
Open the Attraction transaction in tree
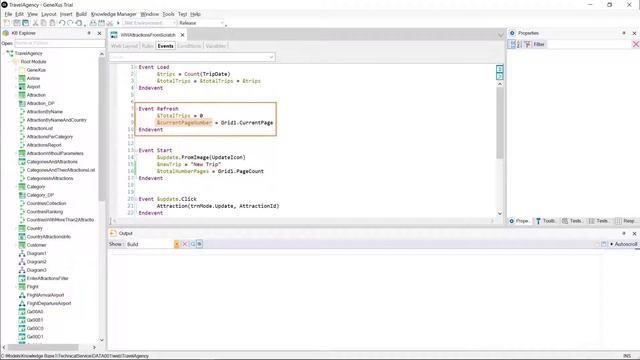[36, 95]
